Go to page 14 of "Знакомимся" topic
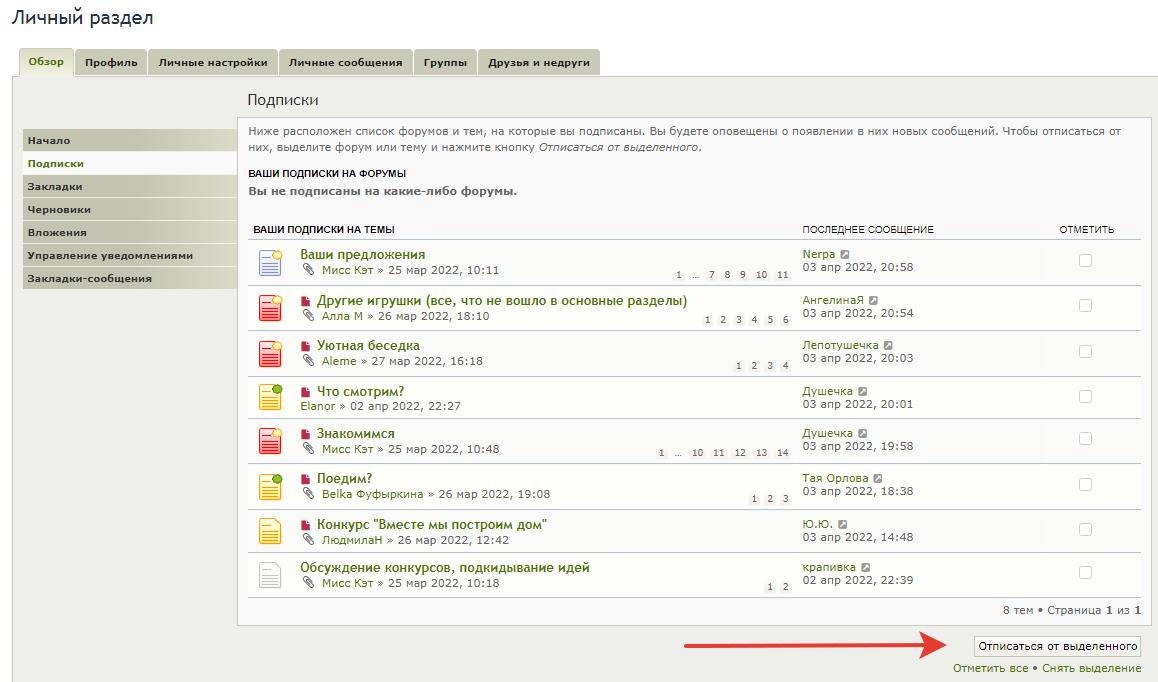Screen dimensions: 1158x682 [x=783, y=453]
